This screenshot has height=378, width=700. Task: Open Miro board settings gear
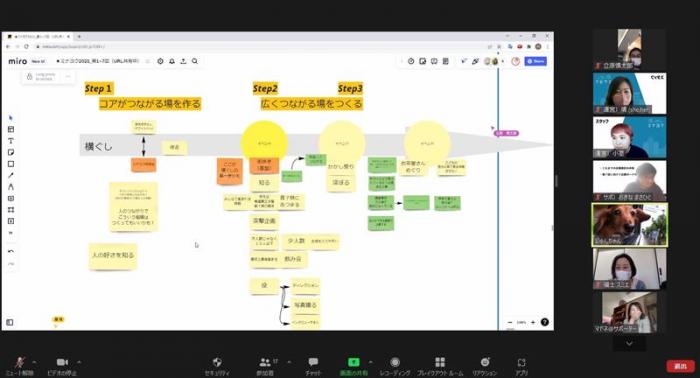[160, 61]
